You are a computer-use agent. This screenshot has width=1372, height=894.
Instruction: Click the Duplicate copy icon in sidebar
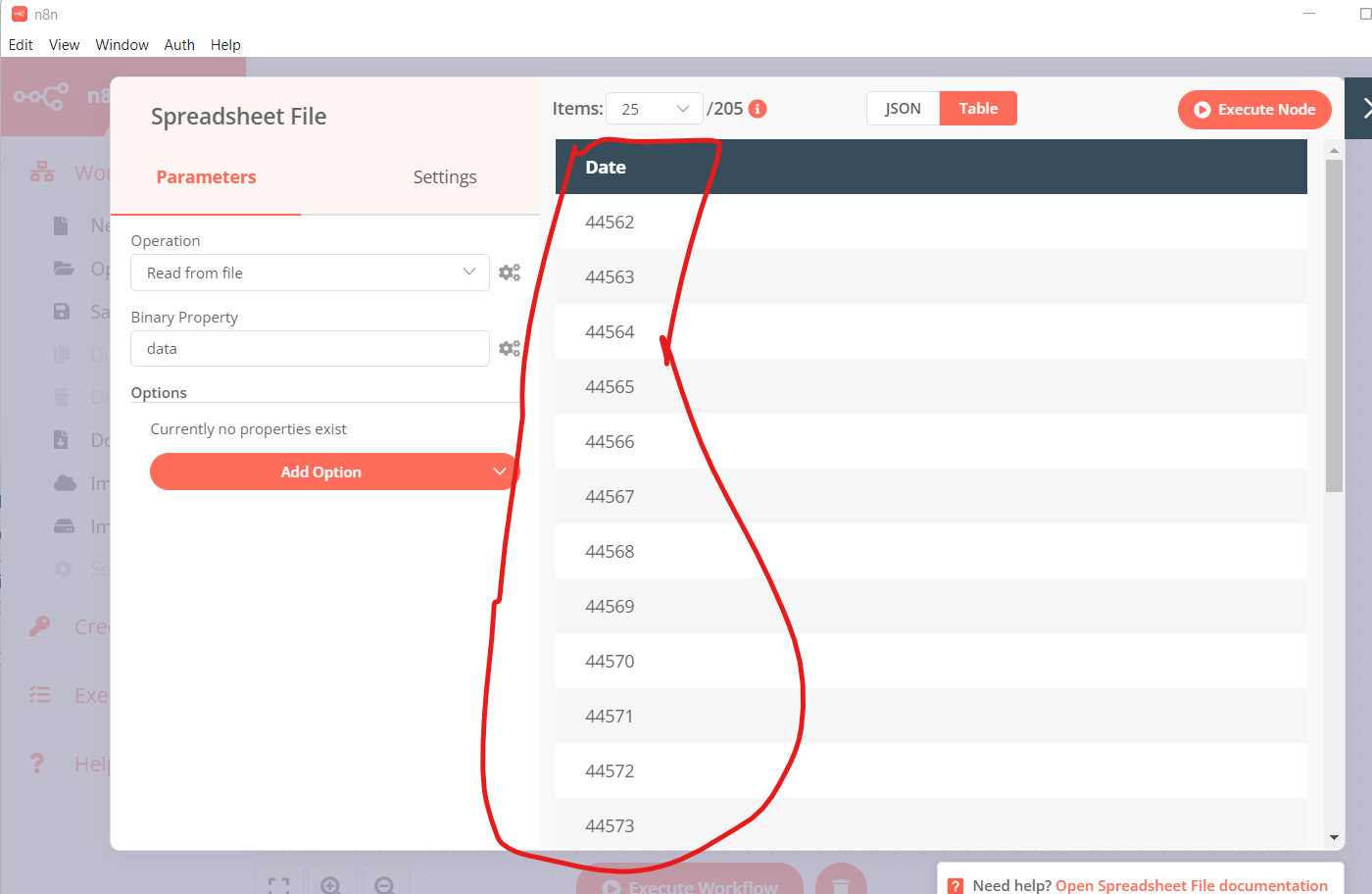pyautogui.click(x=62, y=354)
